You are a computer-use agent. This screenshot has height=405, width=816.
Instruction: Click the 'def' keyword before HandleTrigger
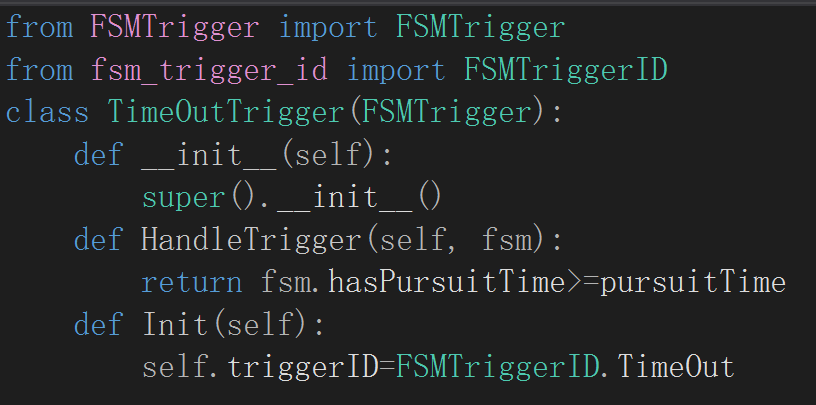pos(98,241)
